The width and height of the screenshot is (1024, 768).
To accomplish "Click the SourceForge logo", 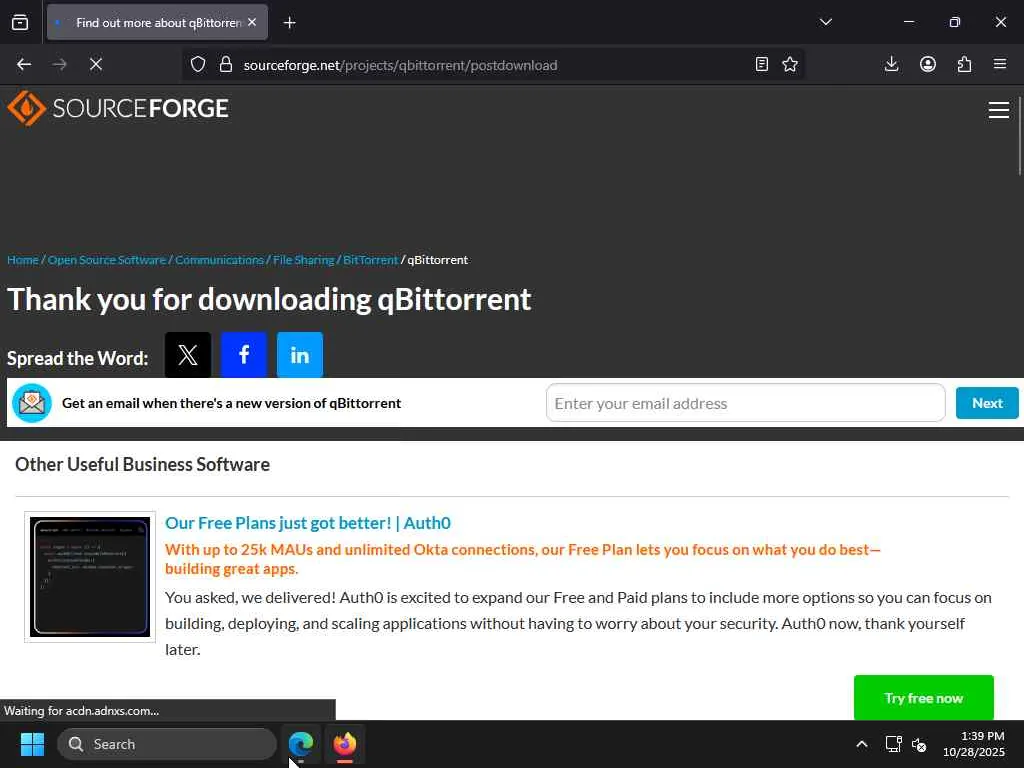I will pos(118,108).
